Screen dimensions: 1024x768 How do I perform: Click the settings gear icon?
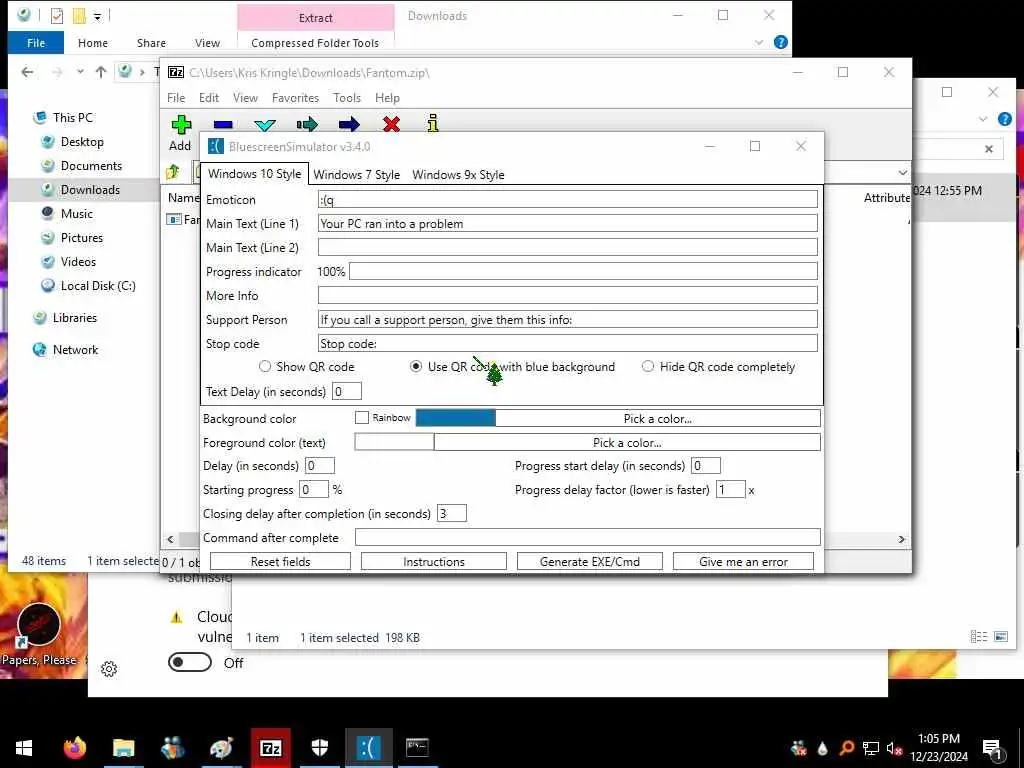tap(109, 669)
